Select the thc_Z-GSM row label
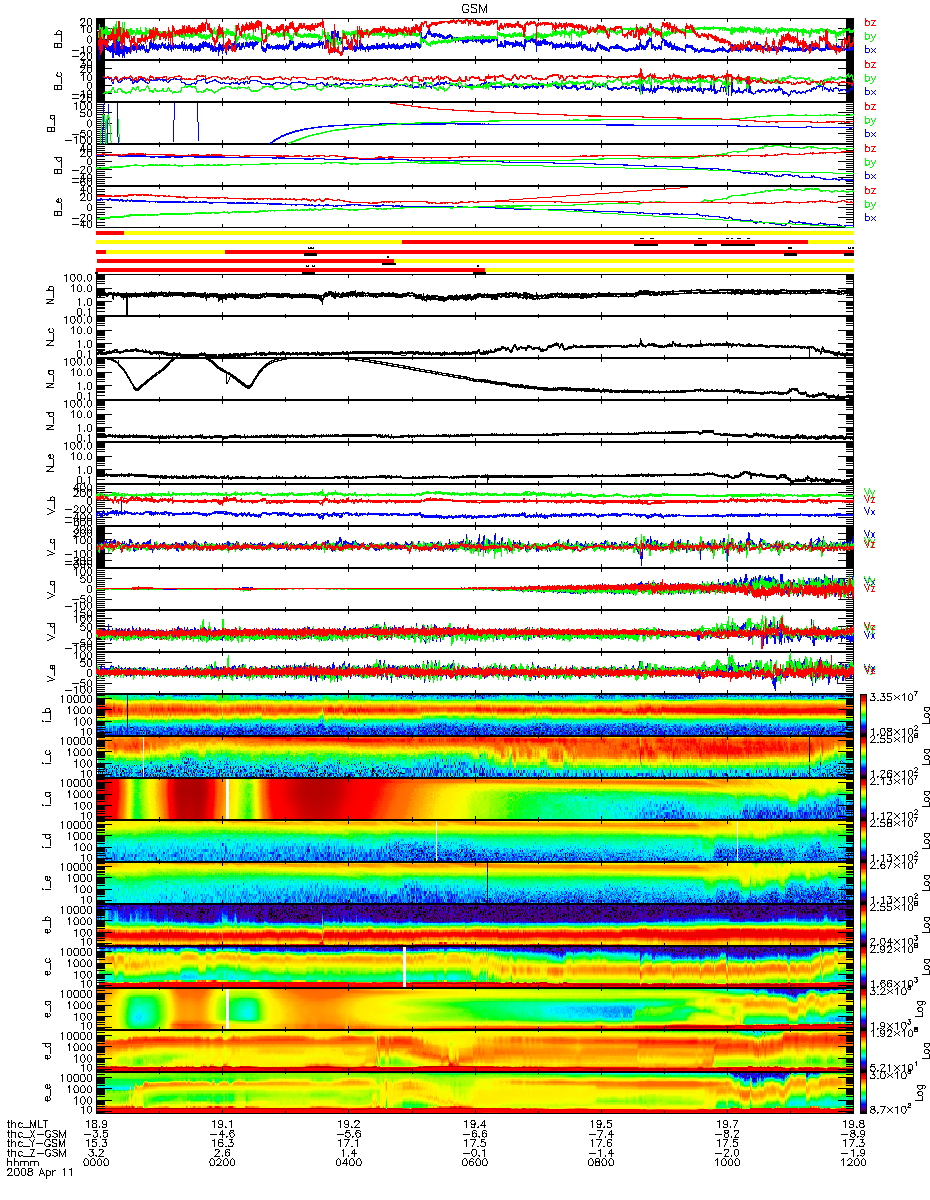Image resolution: width=930 pixels, height=1200 pixels. pos(35,1155)
